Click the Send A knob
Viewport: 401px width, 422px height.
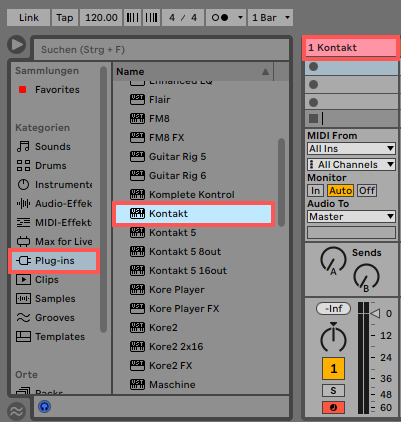point(333,260)
